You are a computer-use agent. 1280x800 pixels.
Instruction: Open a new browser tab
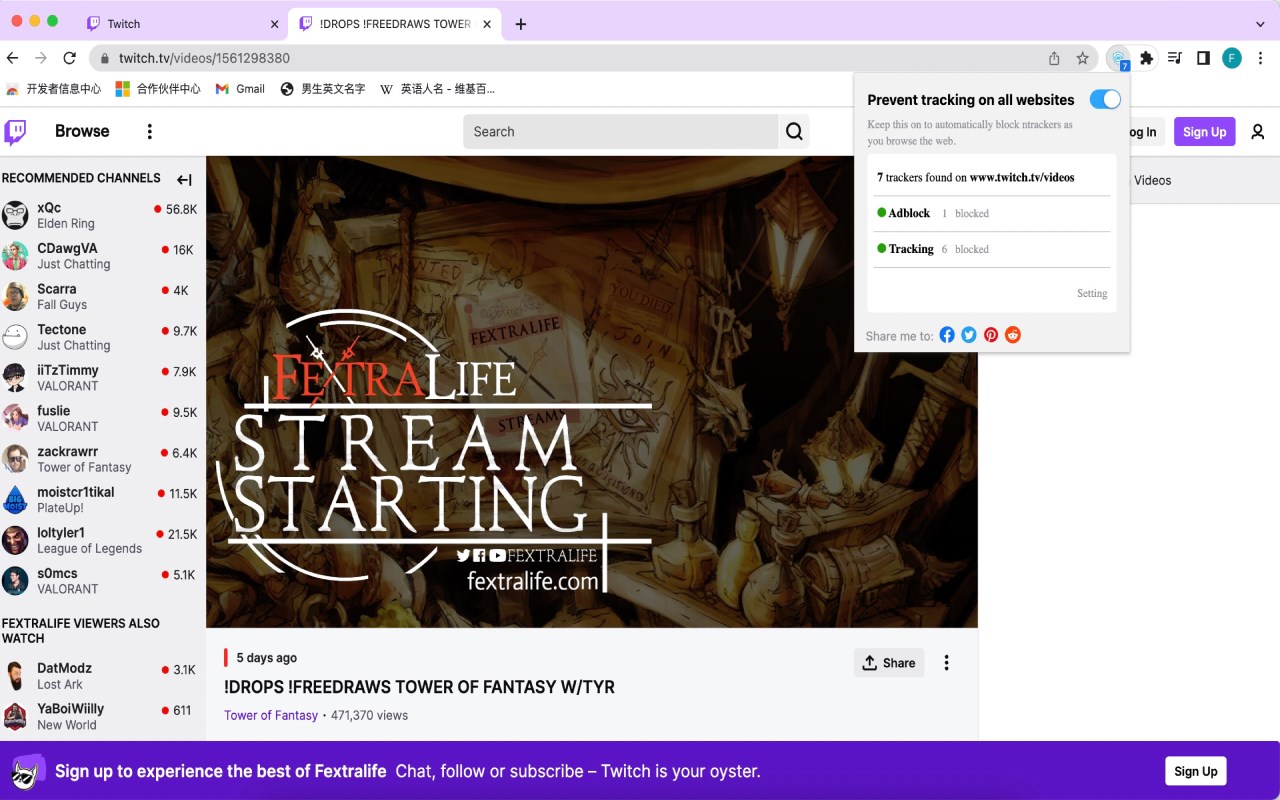pos(520,24)
